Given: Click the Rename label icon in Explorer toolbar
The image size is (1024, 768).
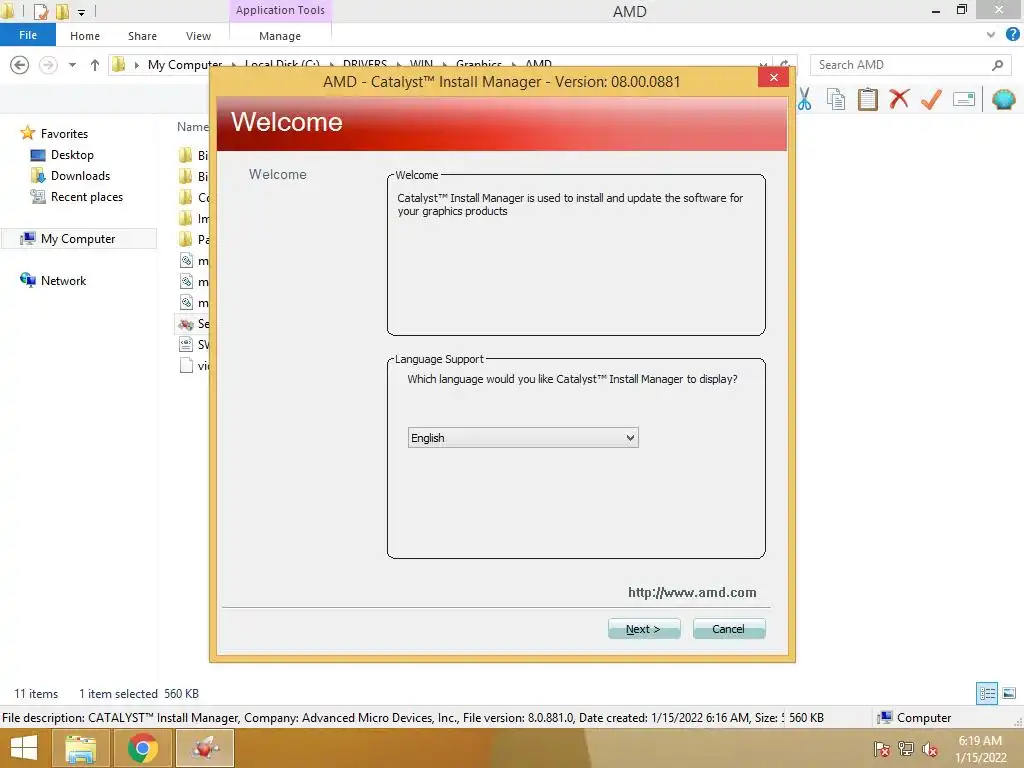Looking at the screenshot, I should coord(964,99).
